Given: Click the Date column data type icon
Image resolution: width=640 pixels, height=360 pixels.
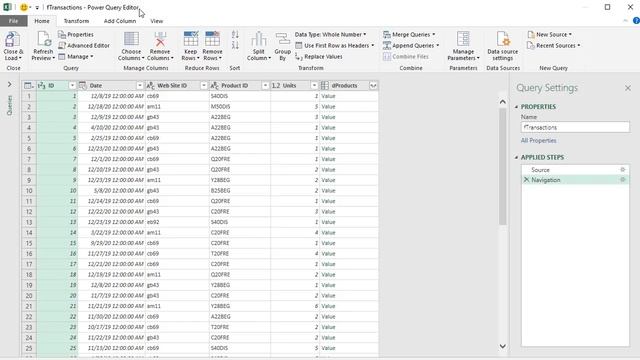Looking at the screenshot, I should pyautogui.click(x=82, y=85).
